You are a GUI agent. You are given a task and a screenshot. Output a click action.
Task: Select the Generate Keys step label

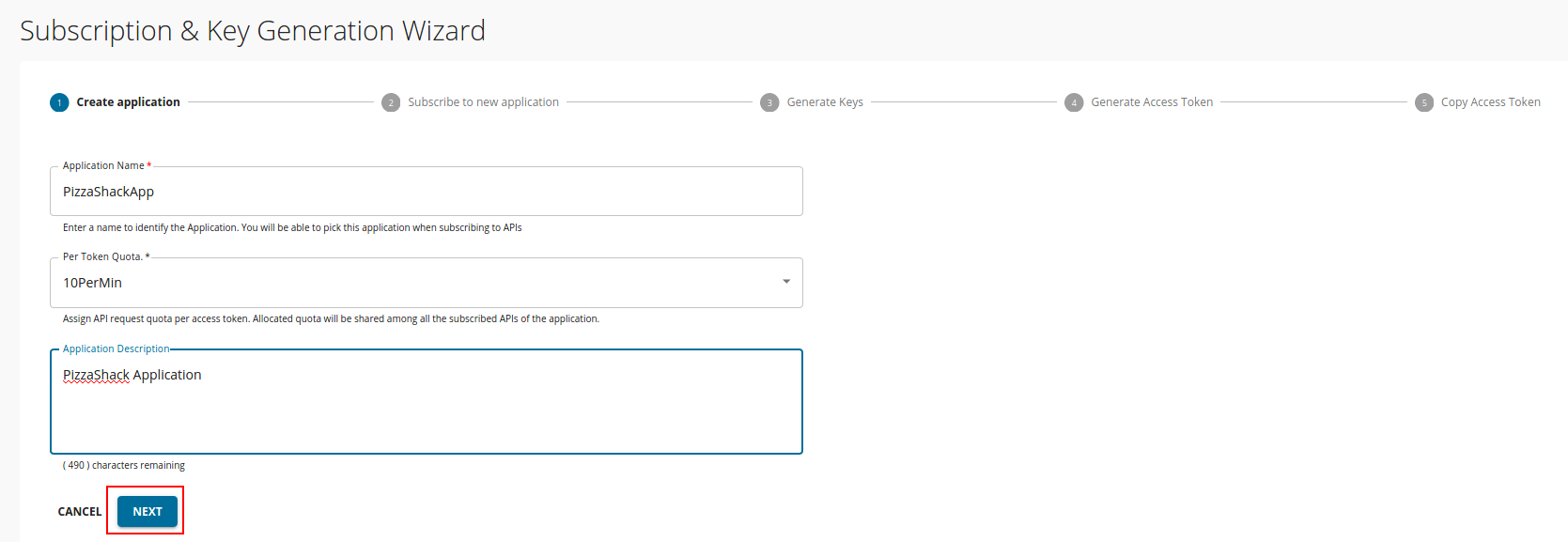825,102
